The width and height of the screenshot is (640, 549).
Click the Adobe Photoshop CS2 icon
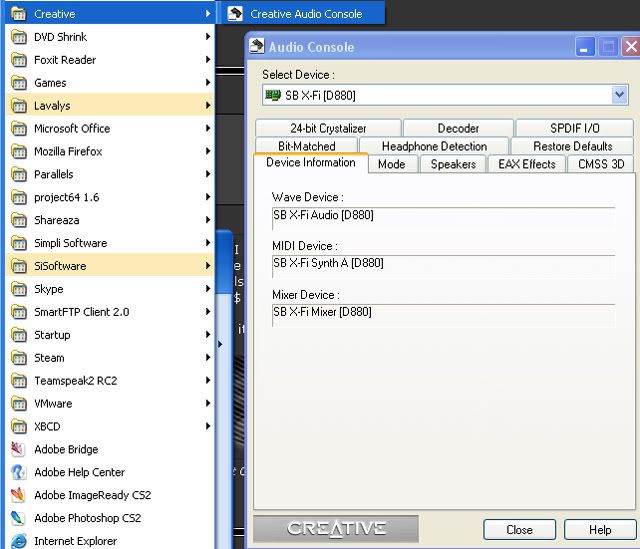click(18, 518)
